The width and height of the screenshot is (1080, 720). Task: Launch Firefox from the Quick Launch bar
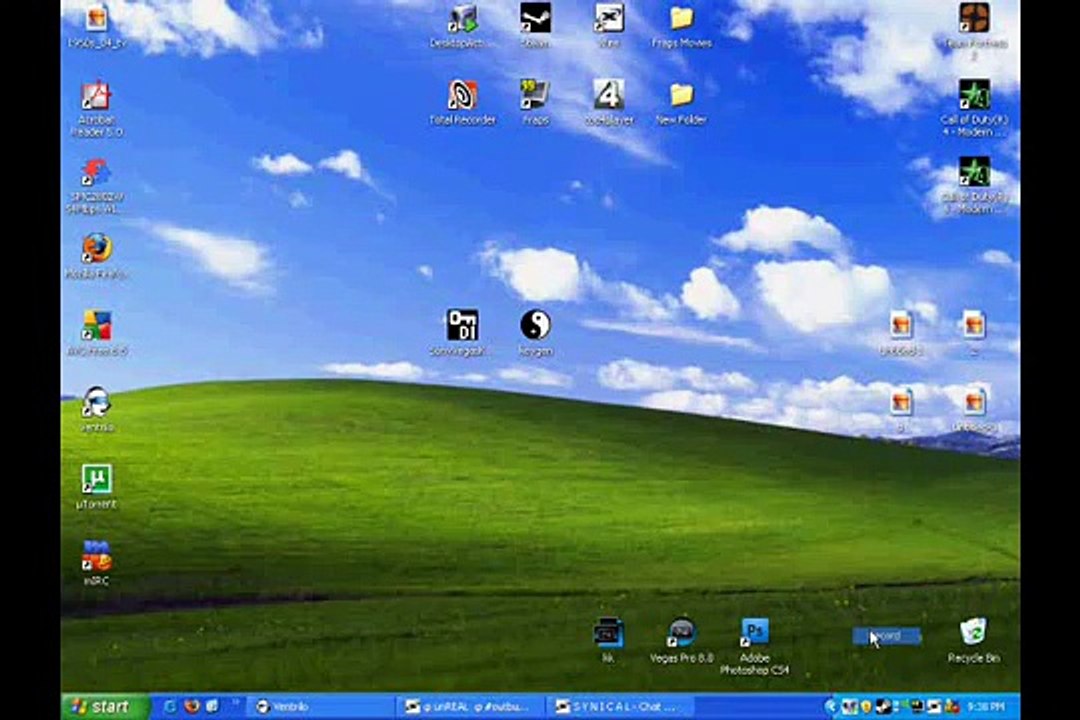point(192,706)
